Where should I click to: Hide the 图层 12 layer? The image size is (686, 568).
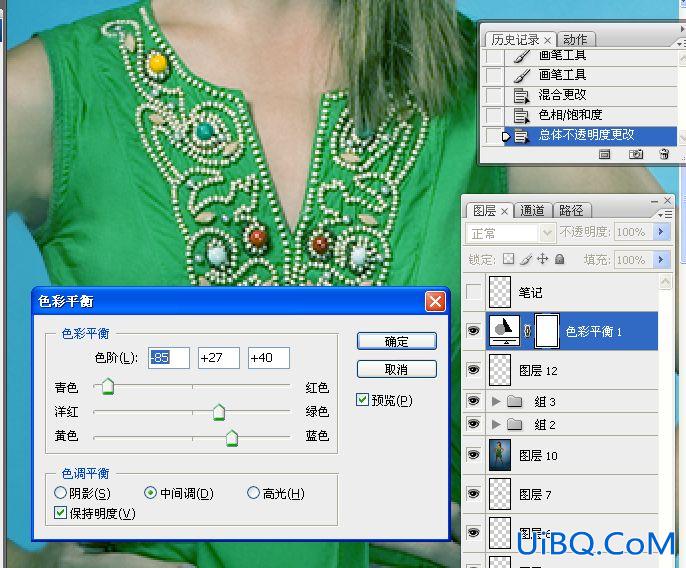473,370
